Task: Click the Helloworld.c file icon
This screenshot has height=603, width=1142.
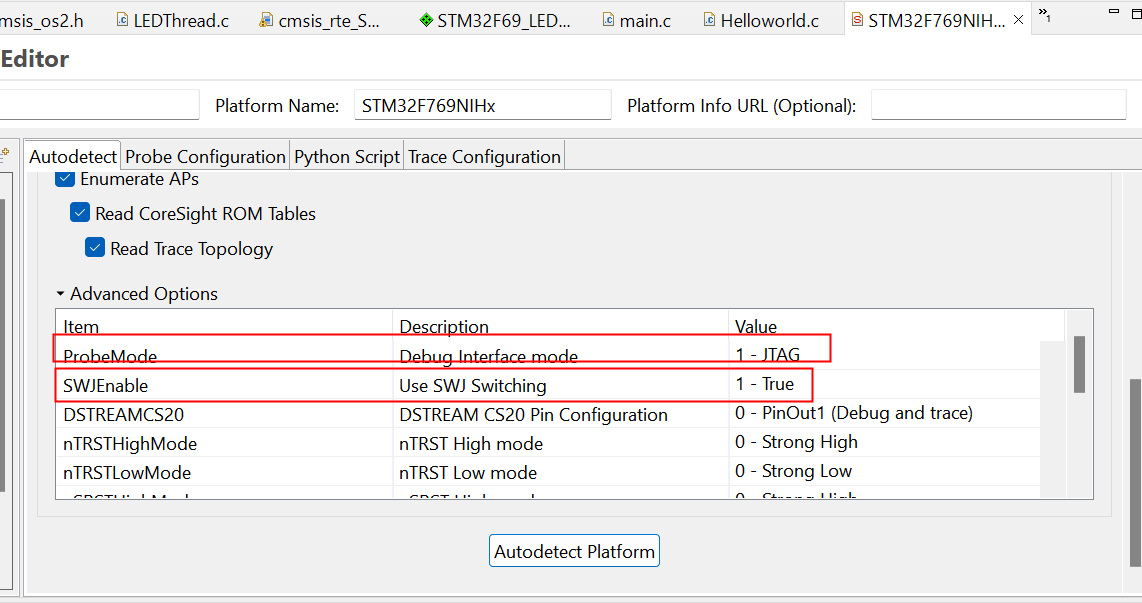Action: coord(709,20)
